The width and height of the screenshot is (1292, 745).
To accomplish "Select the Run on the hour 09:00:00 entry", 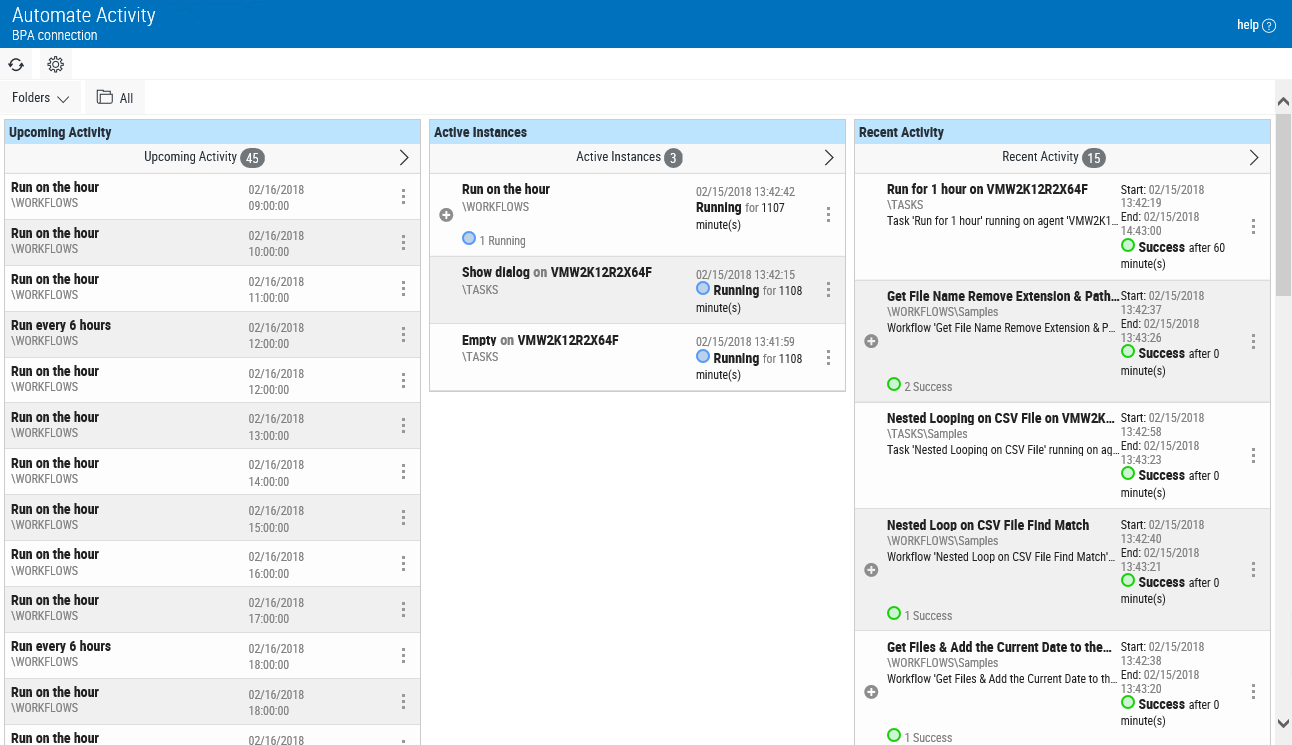I will (x=150, y=196).
